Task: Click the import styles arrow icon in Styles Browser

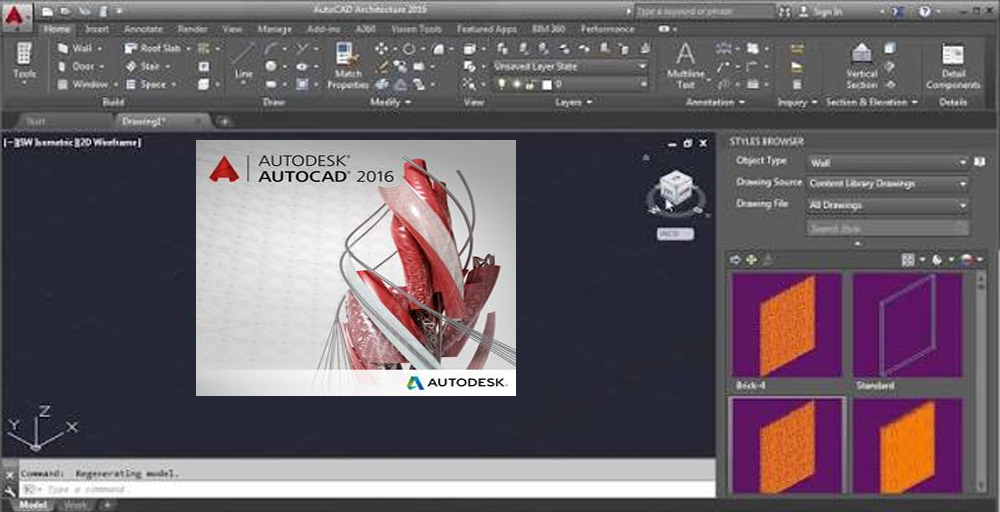Action: 735,260
